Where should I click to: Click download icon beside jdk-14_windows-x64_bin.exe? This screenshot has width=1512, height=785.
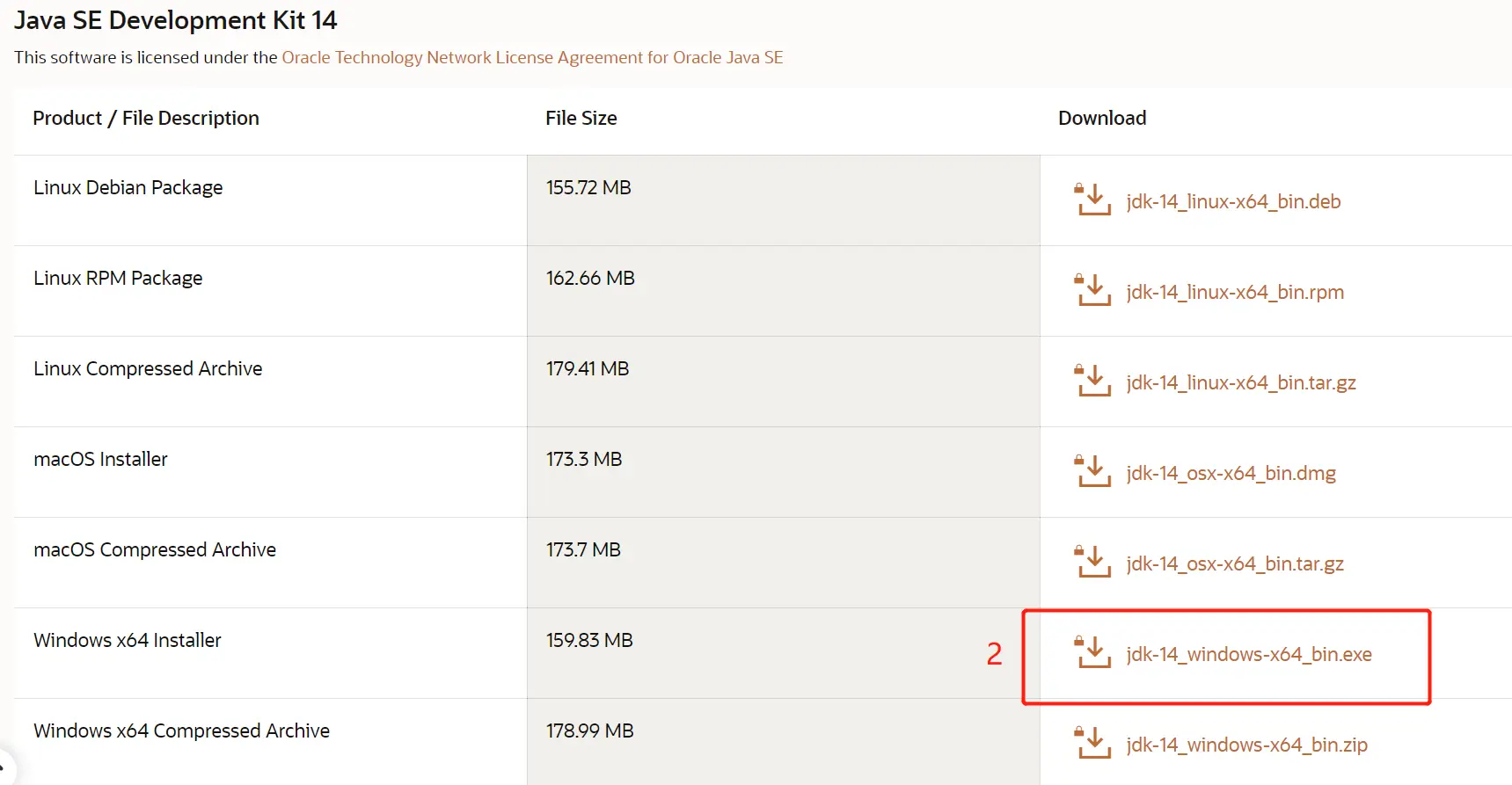point(1092,652)
